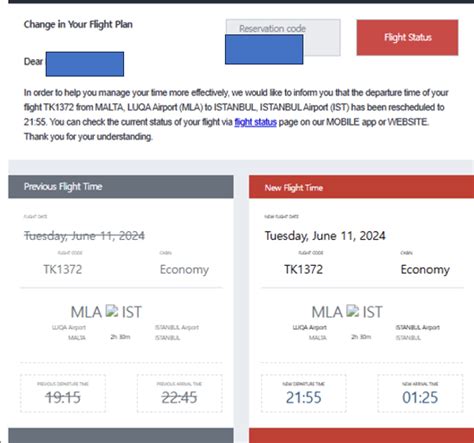Screen dimensions: 474x443
Task: Click the struck-through previous departure time 19:15
Action: [63, 397]
